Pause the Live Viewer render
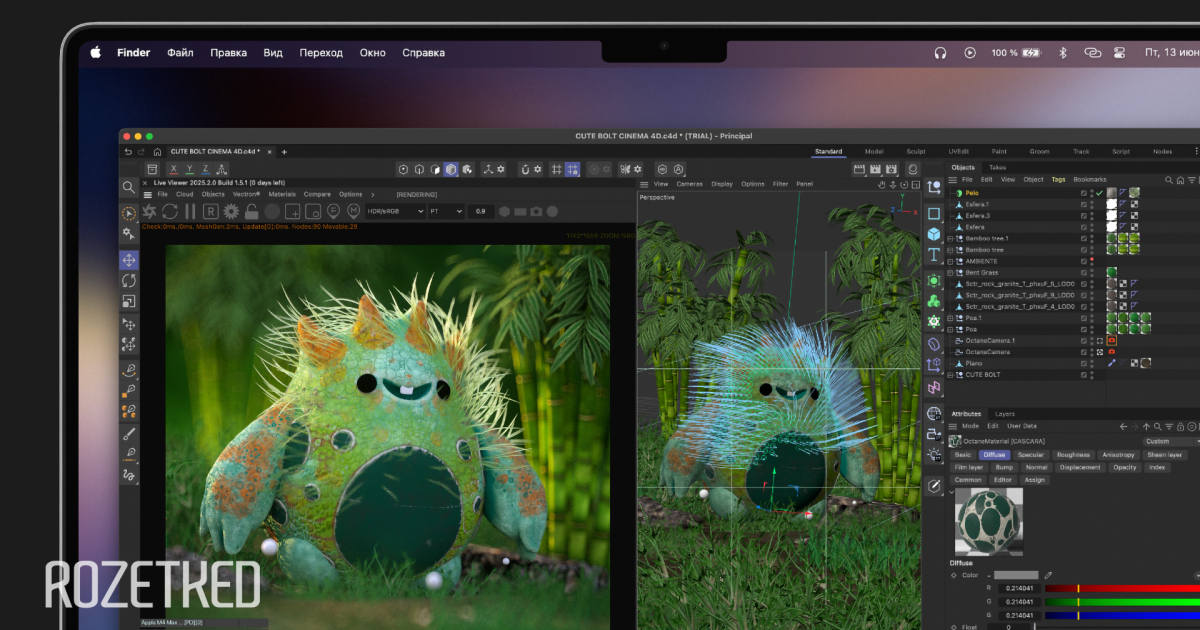The image size is (1200, 630). 190,211
